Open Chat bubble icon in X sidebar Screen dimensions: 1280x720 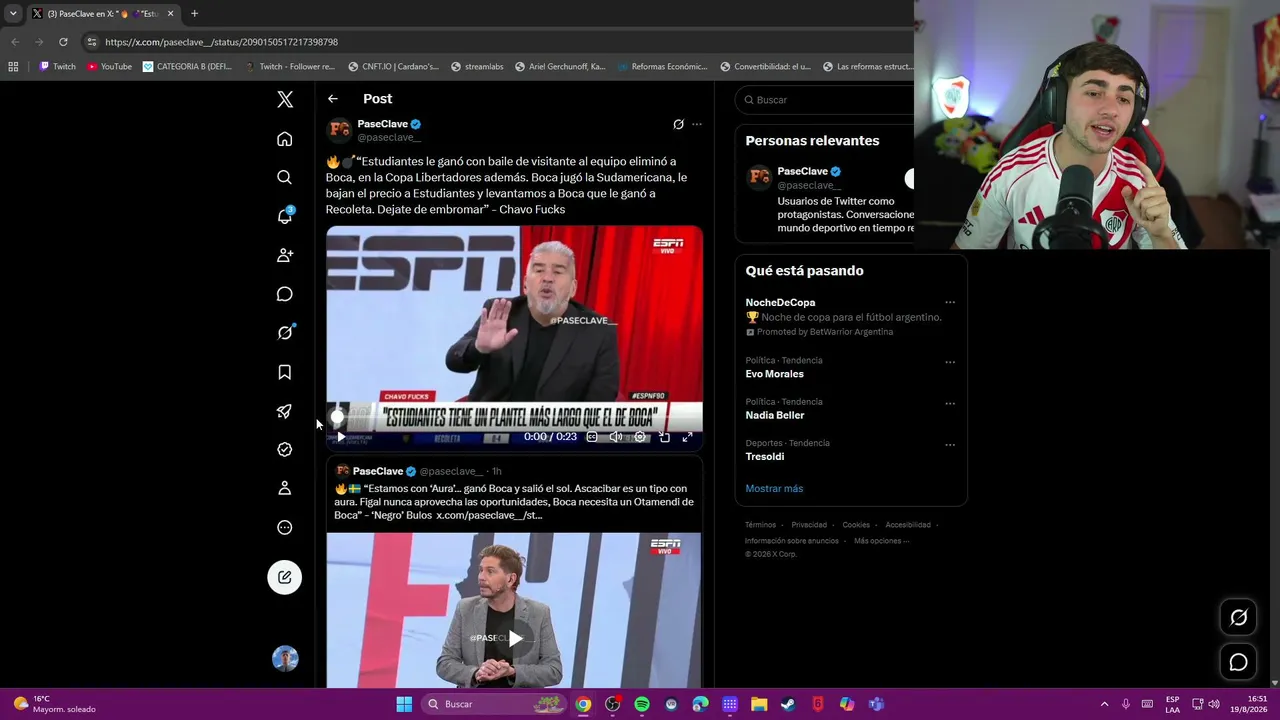pos(285,294)
